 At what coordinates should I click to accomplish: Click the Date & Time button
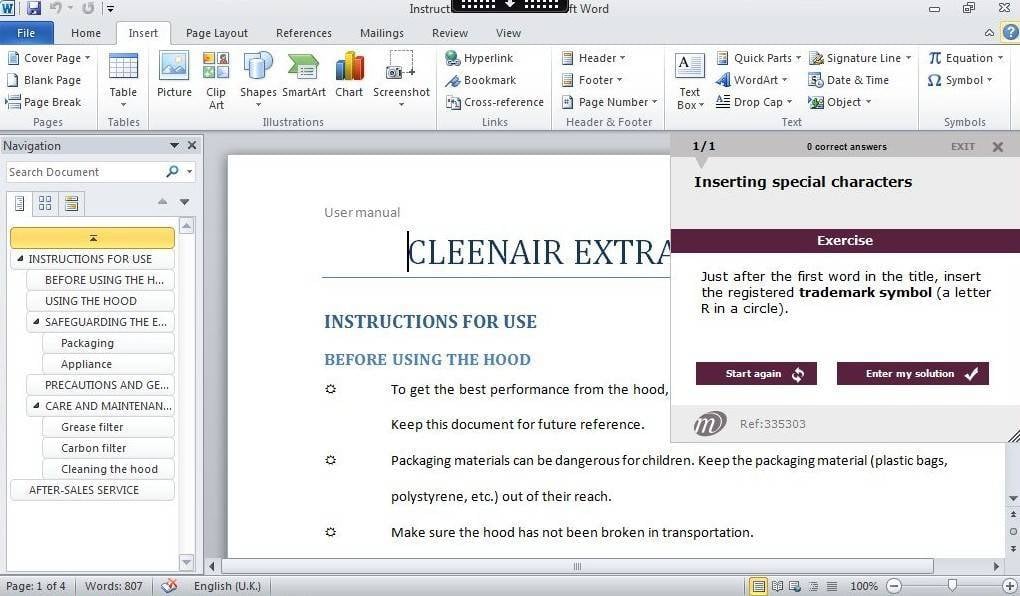coord(848,80)
